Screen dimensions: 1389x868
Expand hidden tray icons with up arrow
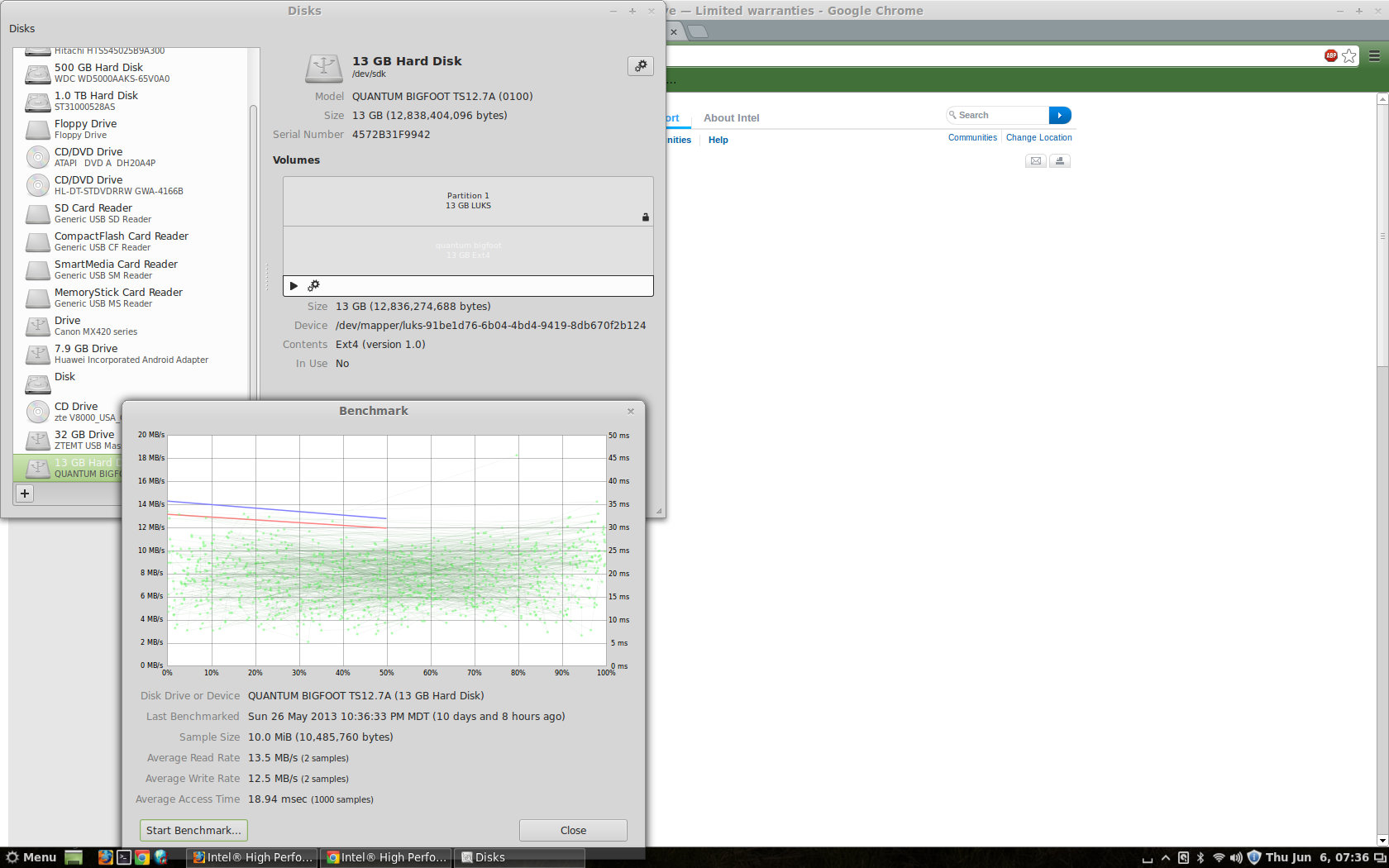coord(1166,857)
